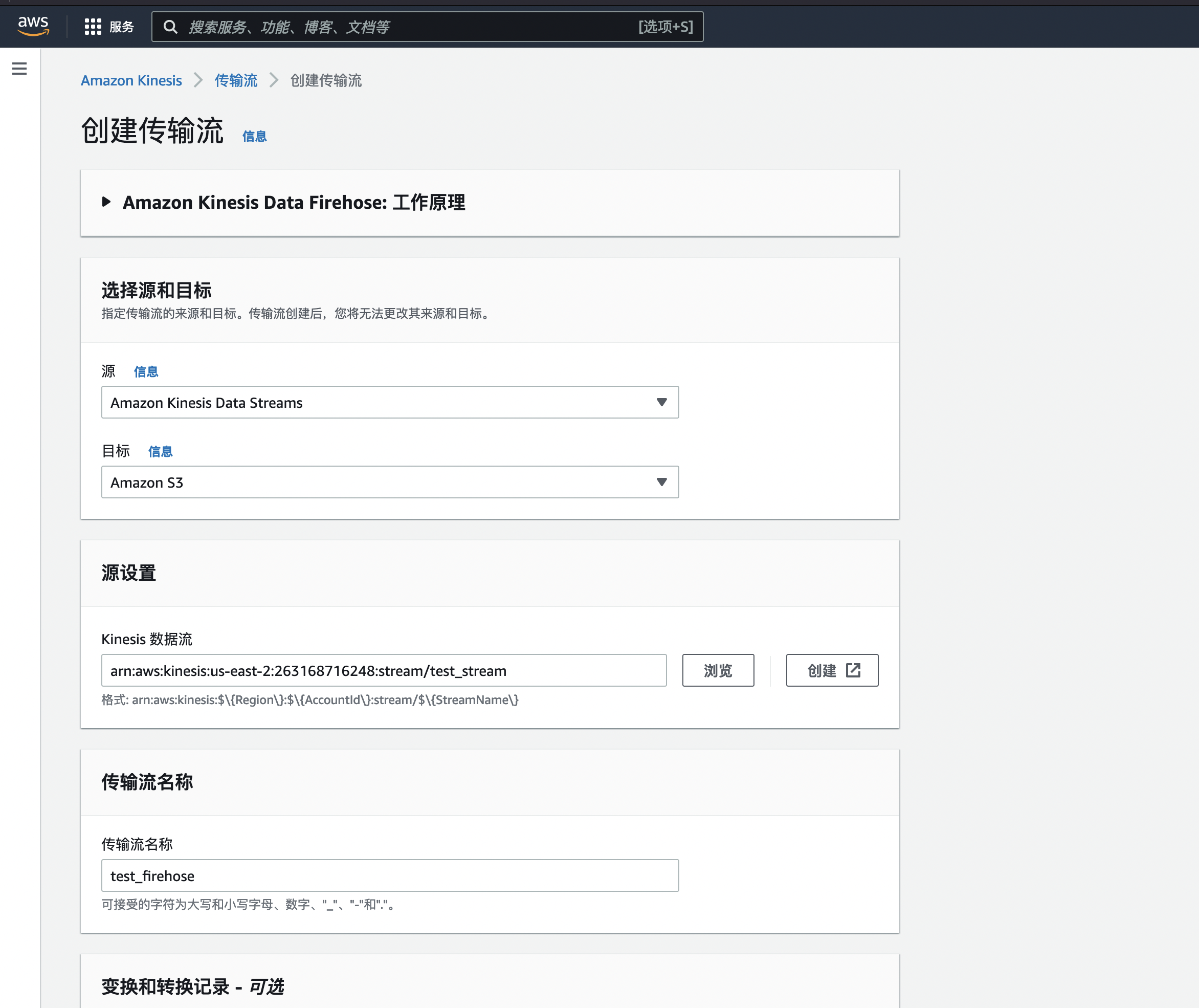Click in the Kinesis 数据流 ARN field
The height and width of the screenshot is (1008, 1199).
[x=384, y=670]
